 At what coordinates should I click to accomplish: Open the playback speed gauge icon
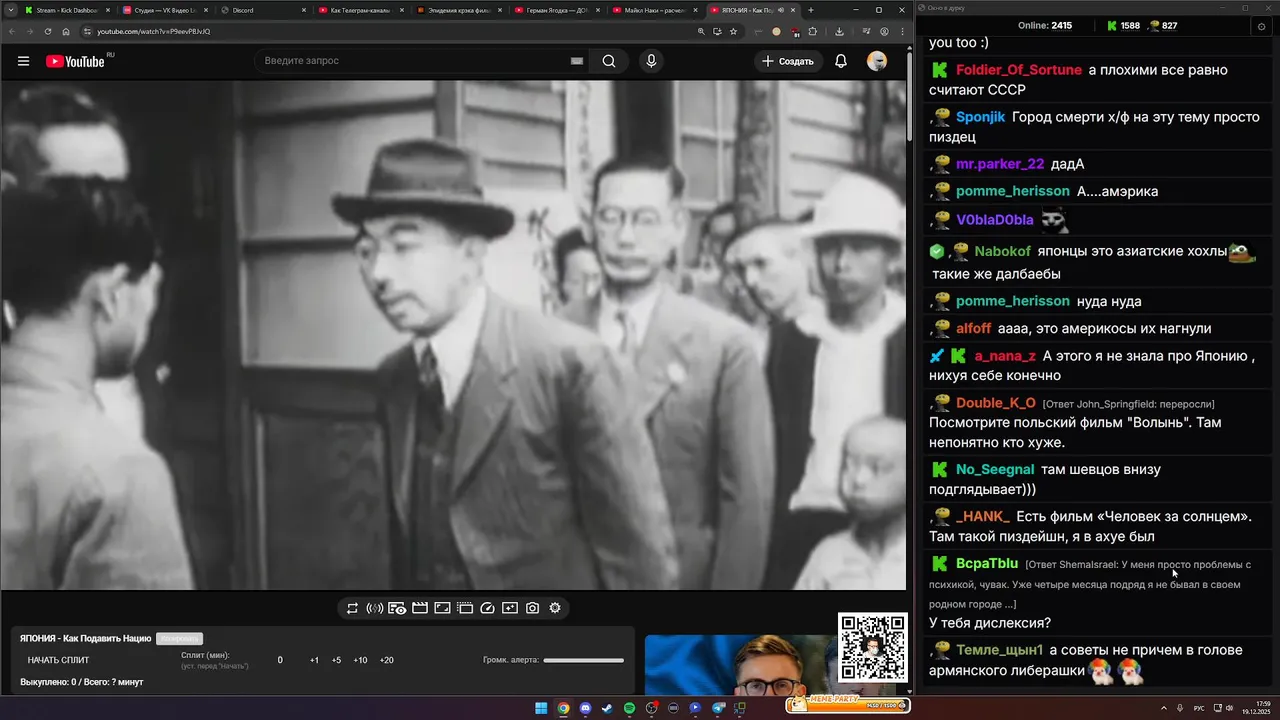488,608
